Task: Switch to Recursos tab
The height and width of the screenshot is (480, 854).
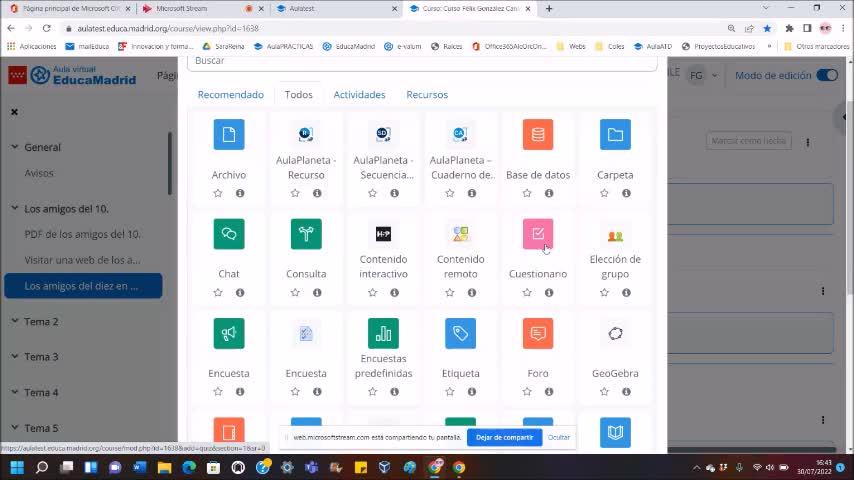Action: (x=427, y=95)
